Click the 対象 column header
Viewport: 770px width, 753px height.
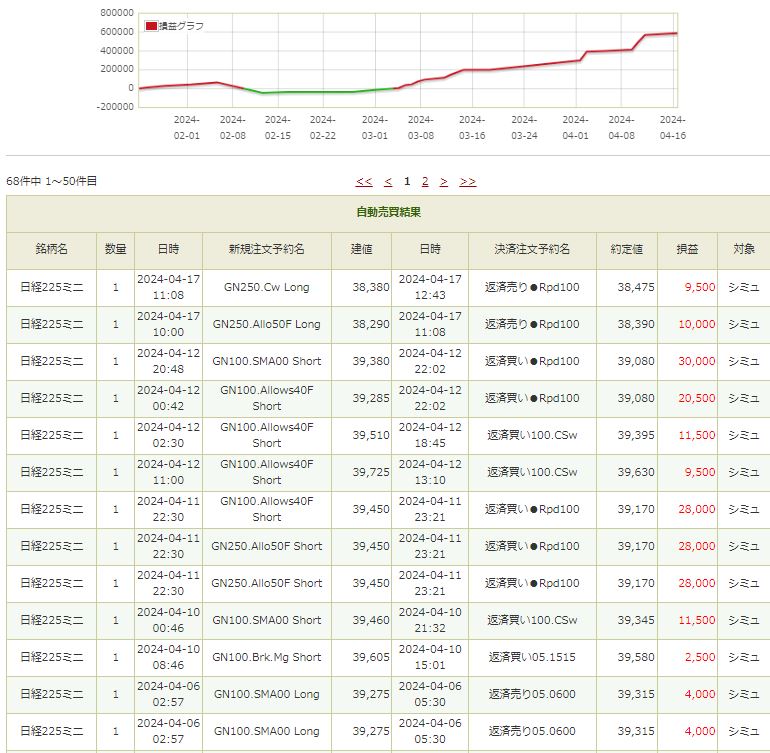click(744, 249)
